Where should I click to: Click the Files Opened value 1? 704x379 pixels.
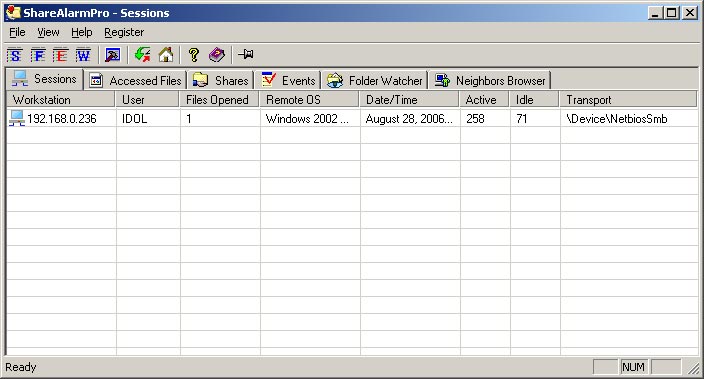[189, 119]
